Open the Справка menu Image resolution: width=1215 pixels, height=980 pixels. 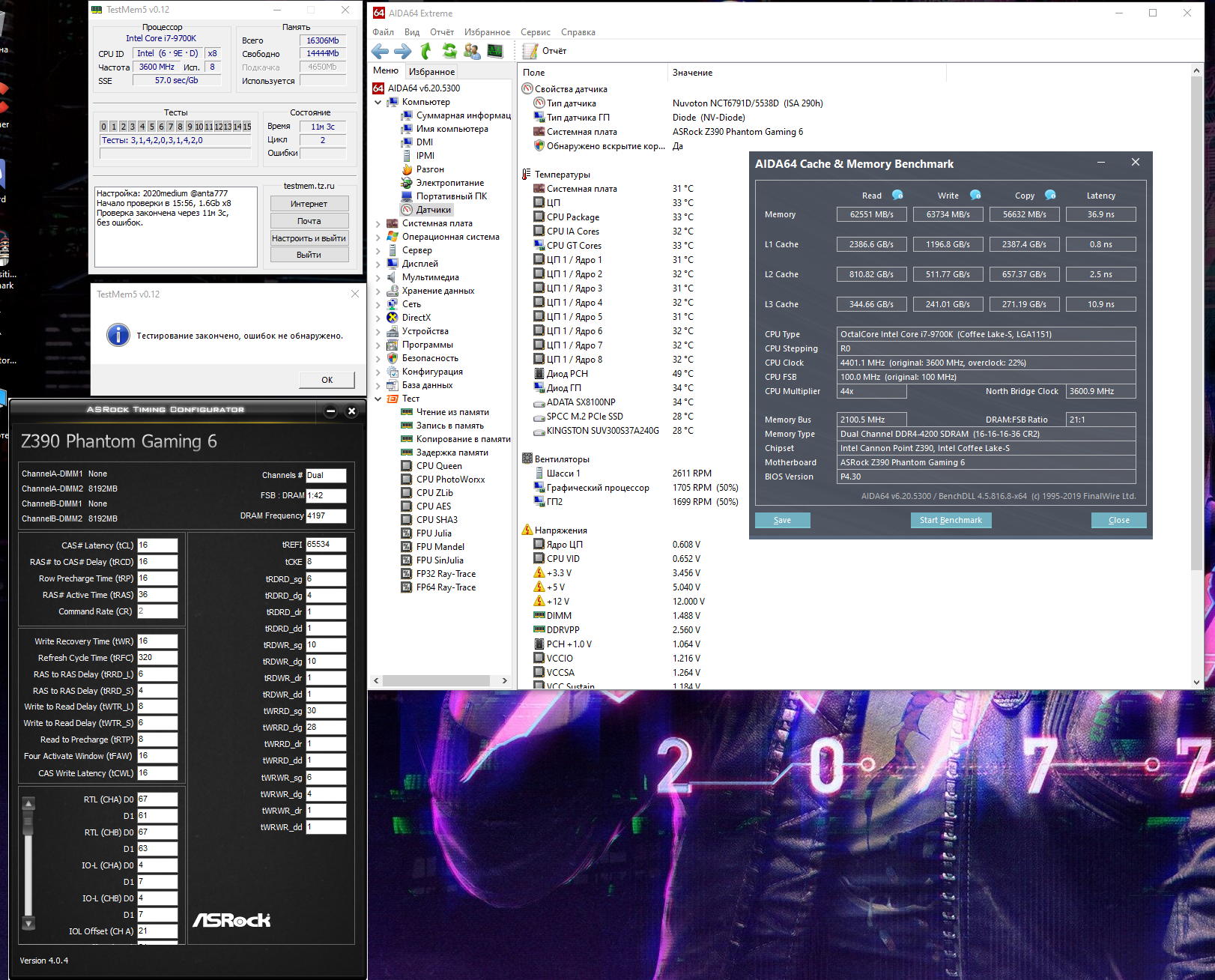[x=578, y=32]
